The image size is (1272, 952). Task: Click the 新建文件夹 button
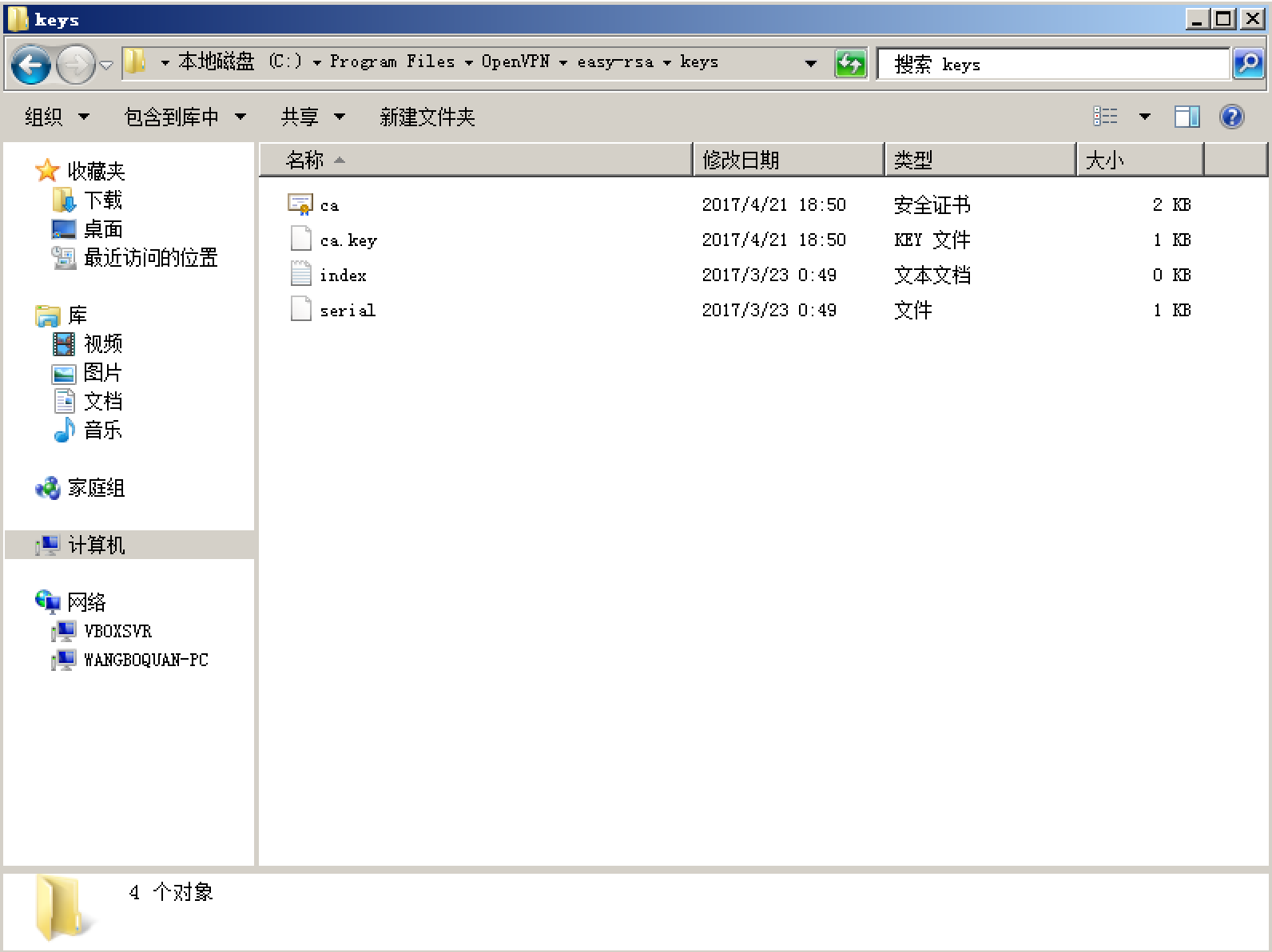pyautogui.click(x=427, y=117)
